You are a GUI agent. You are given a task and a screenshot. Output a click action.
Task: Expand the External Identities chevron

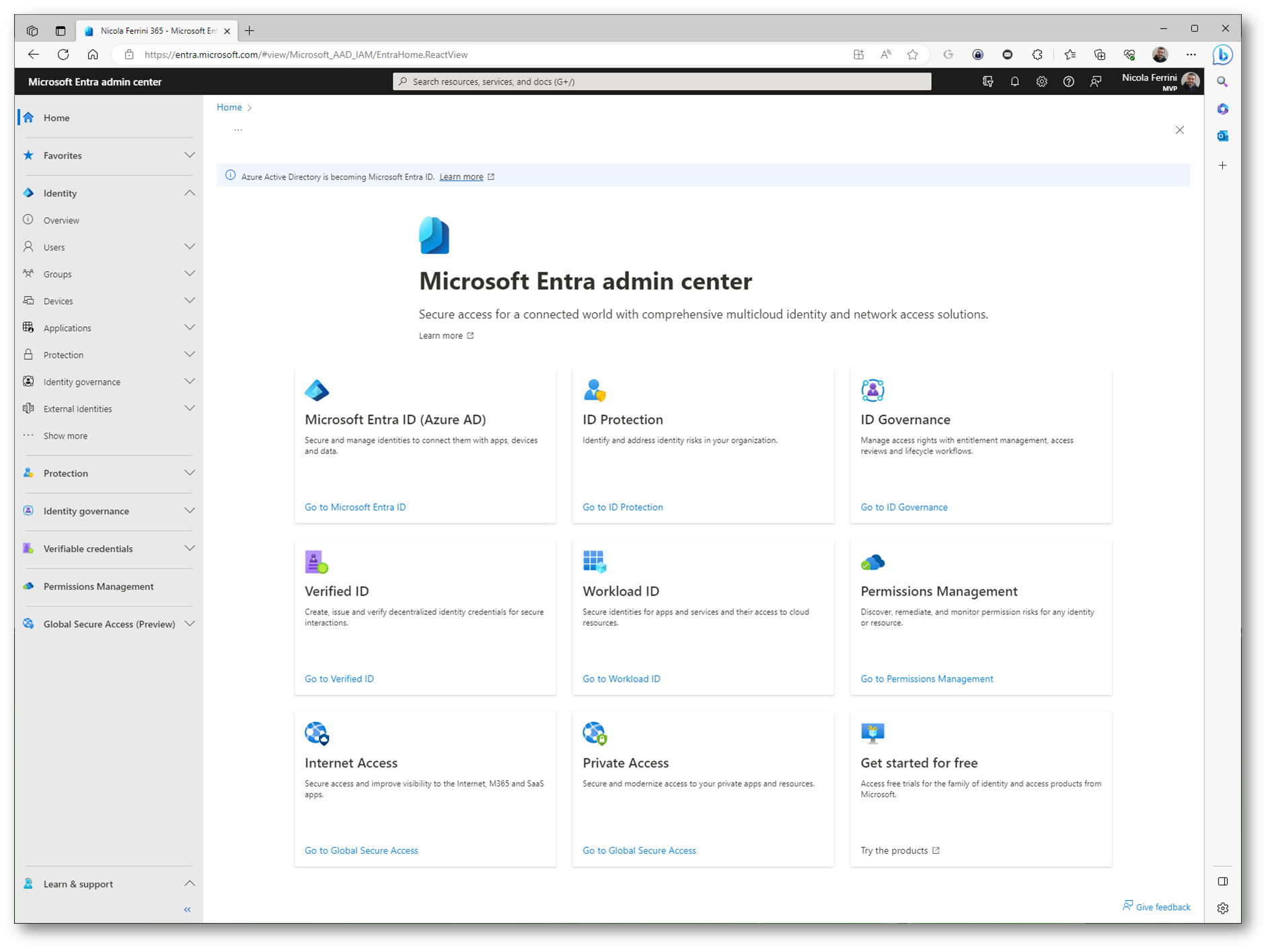(x=190, y=408)
